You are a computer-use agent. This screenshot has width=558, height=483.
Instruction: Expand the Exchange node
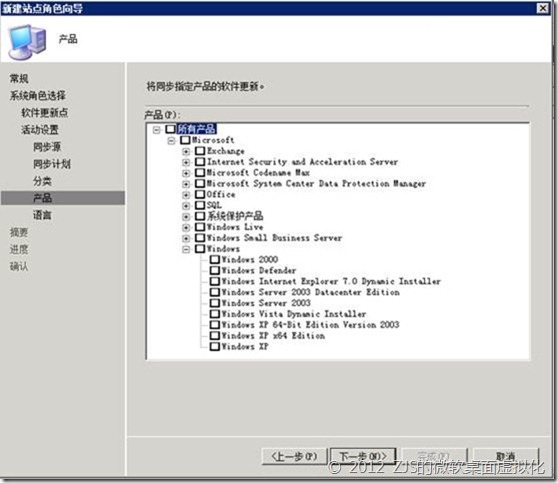click(x=186, y=152)
